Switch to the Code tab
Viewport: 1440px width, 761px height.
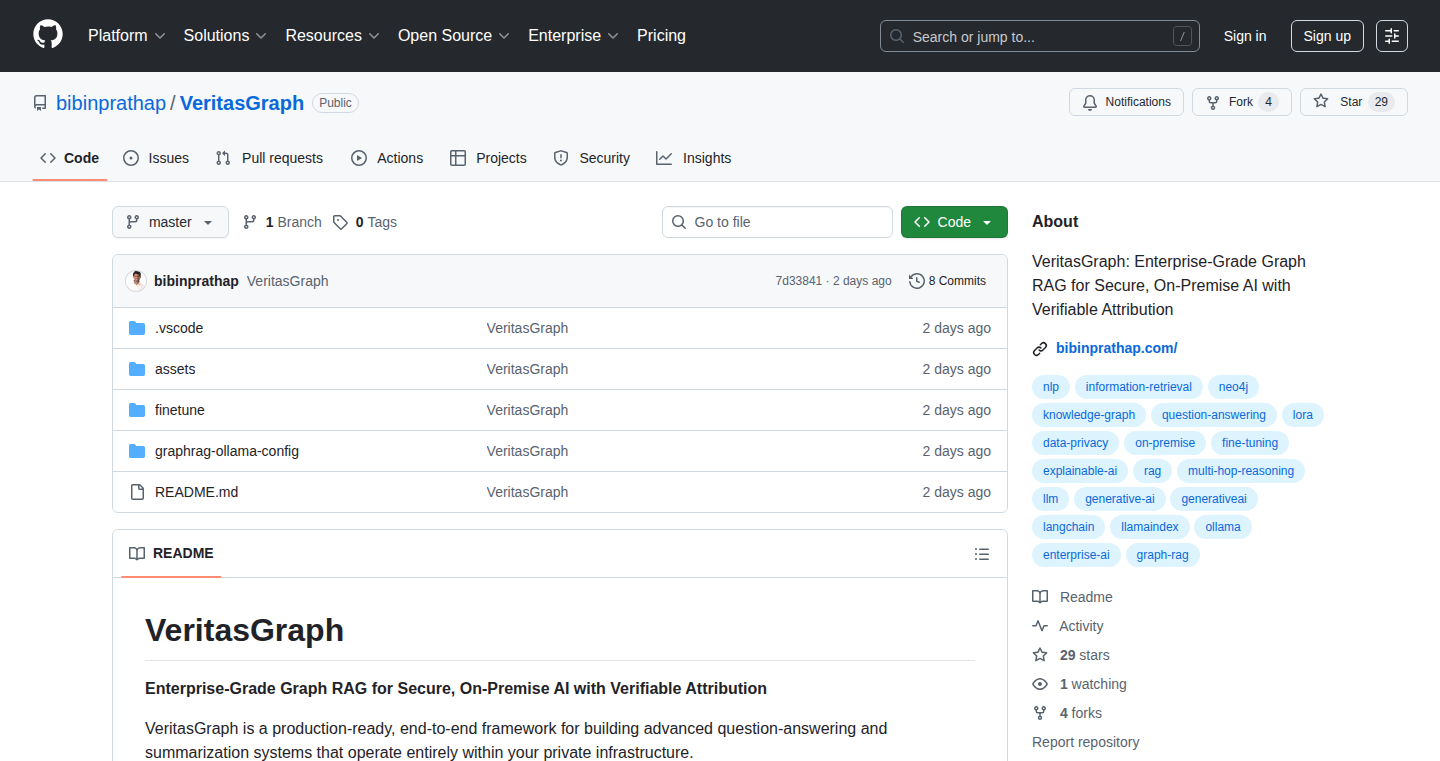coord(70,158)
